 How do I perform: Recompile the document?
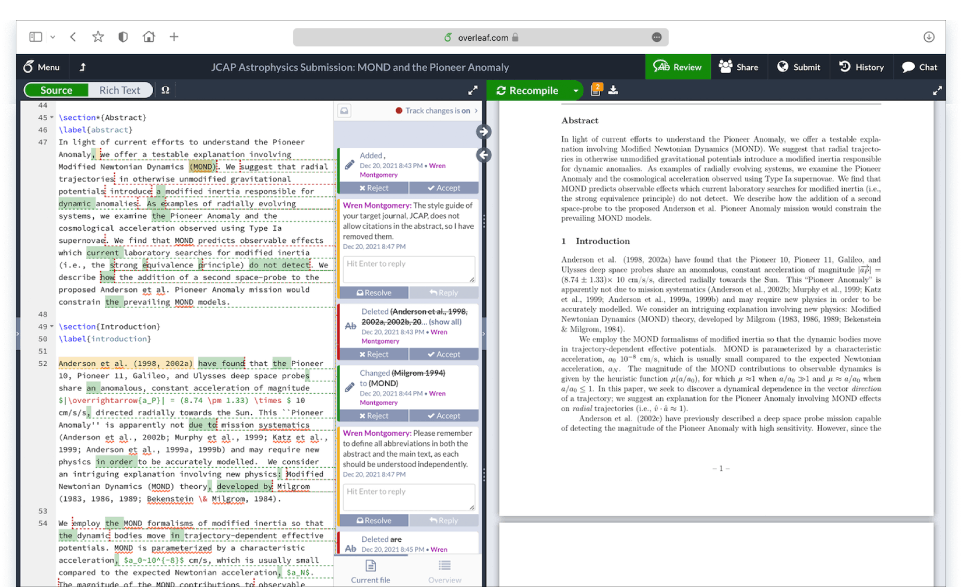point(527,90)
